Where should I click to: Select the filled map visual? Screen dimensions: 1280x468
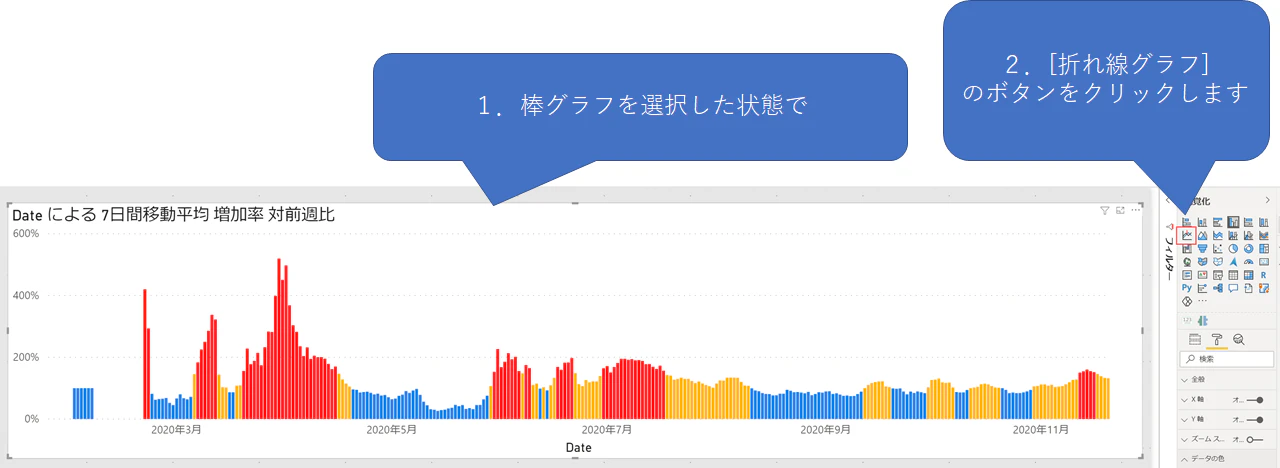tap(1202, 262)
